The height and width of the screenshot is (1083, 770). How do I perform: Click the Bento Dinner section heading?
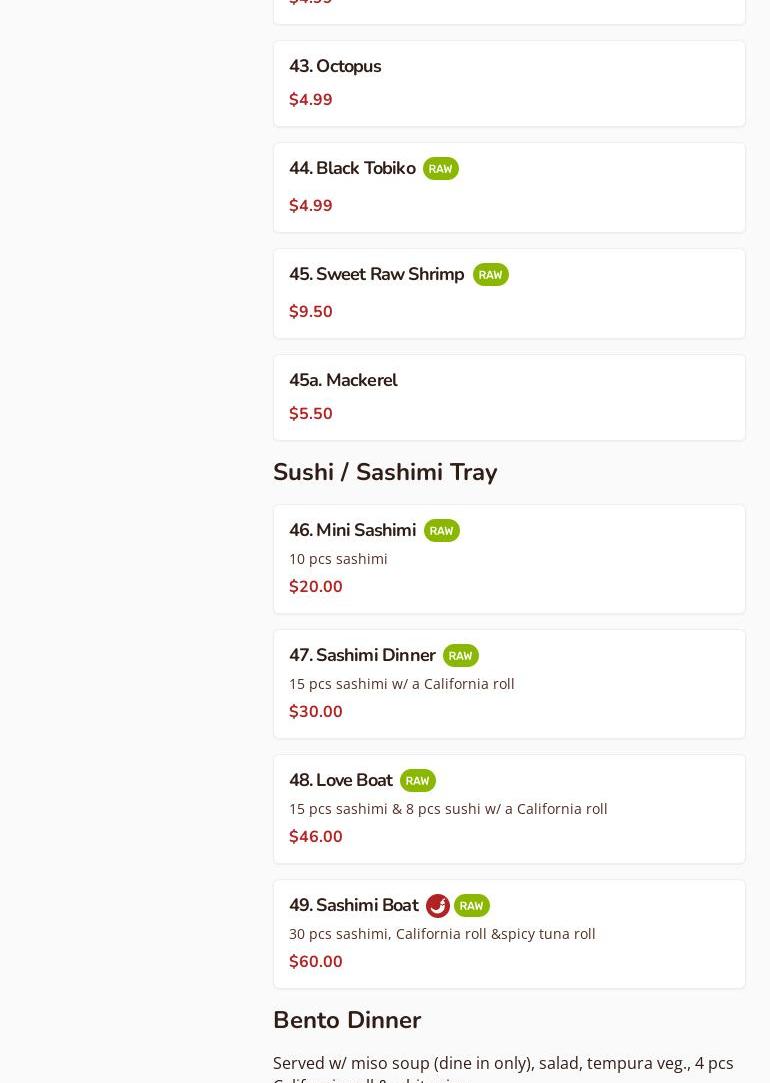347,1020
